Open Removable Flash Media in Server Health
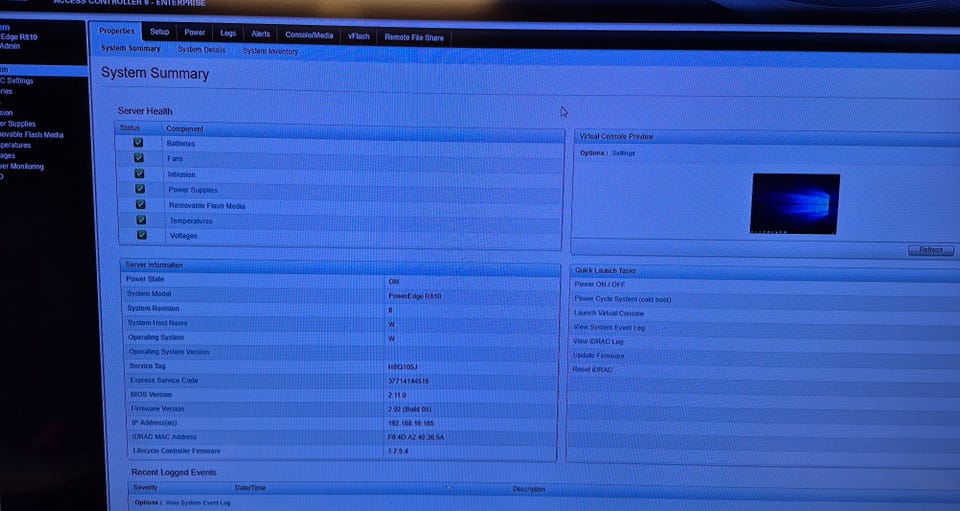The image size is (960, 511). 207,206
